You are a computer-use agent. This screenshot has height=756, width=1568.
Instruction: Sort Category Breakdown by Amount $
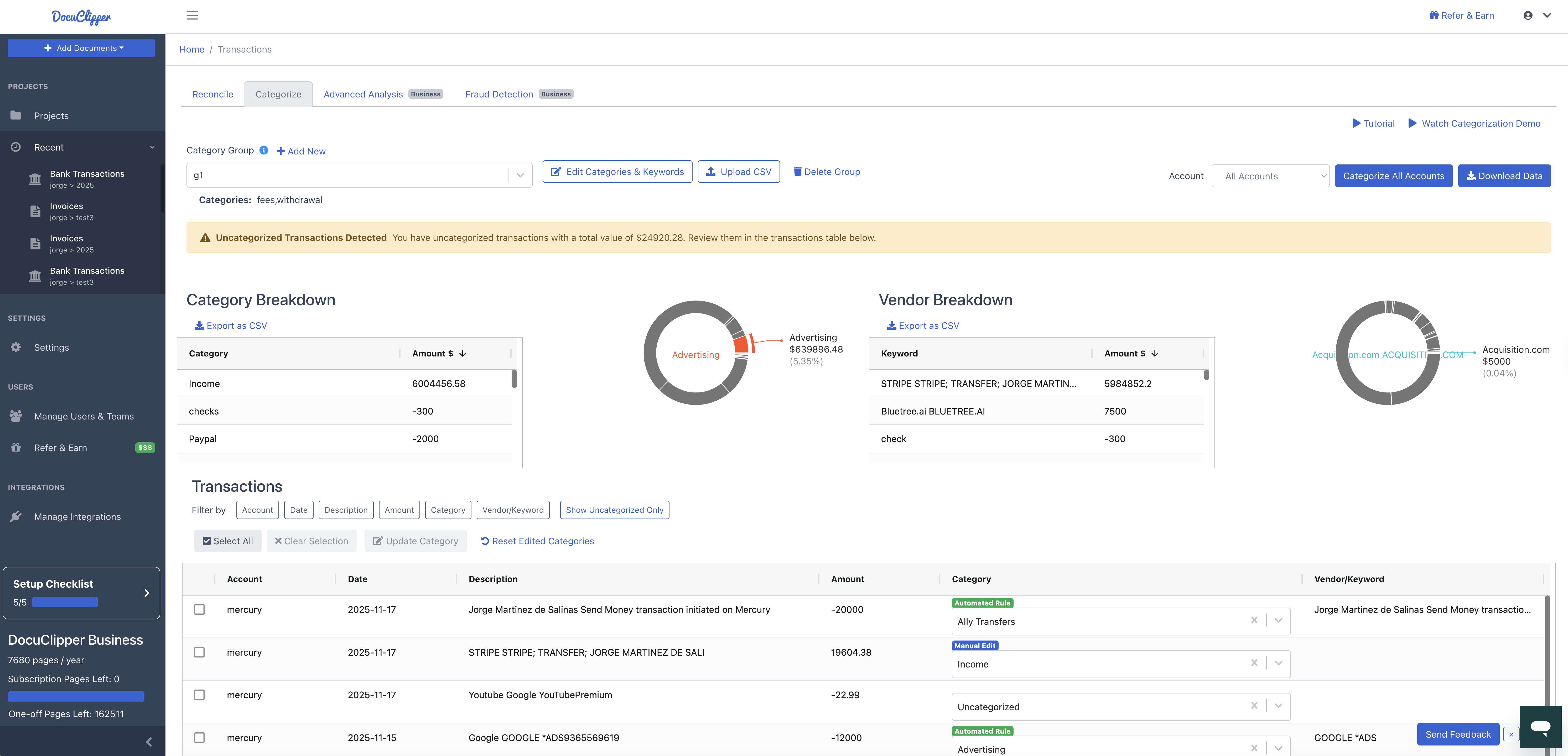(x=439, y=353)
